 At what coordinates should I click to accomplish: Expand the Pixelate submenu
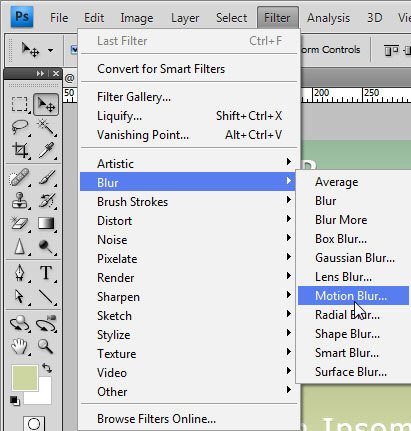(x=189, y=259)
